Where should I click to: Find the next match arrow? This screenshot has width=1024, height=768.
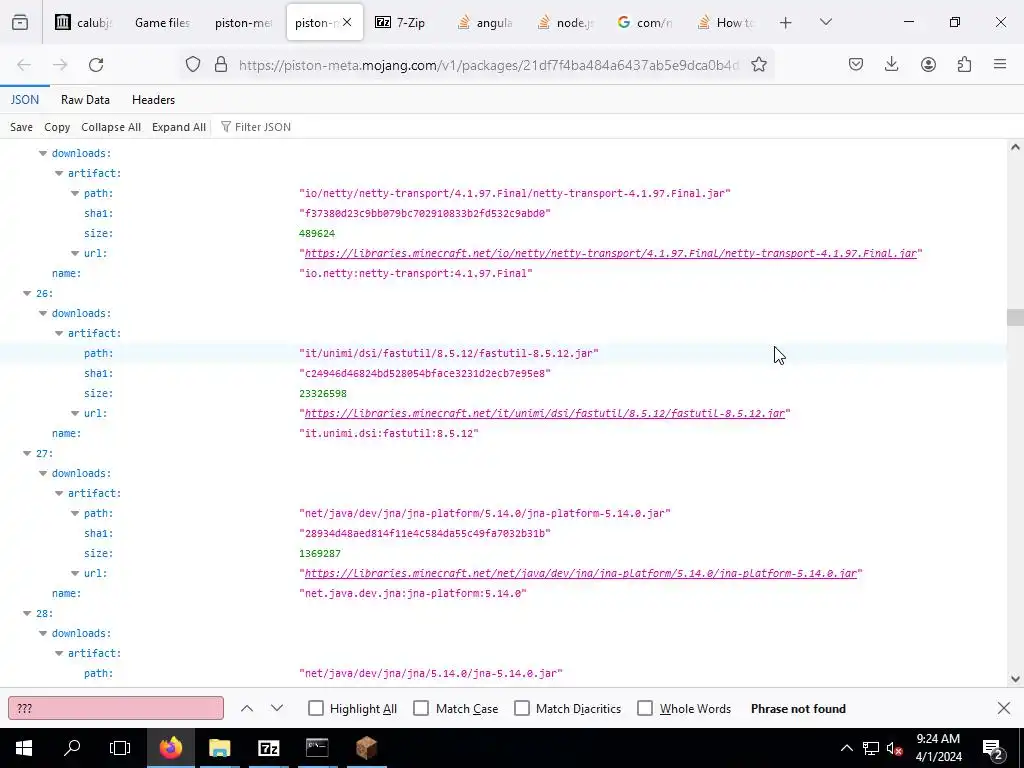277,709
